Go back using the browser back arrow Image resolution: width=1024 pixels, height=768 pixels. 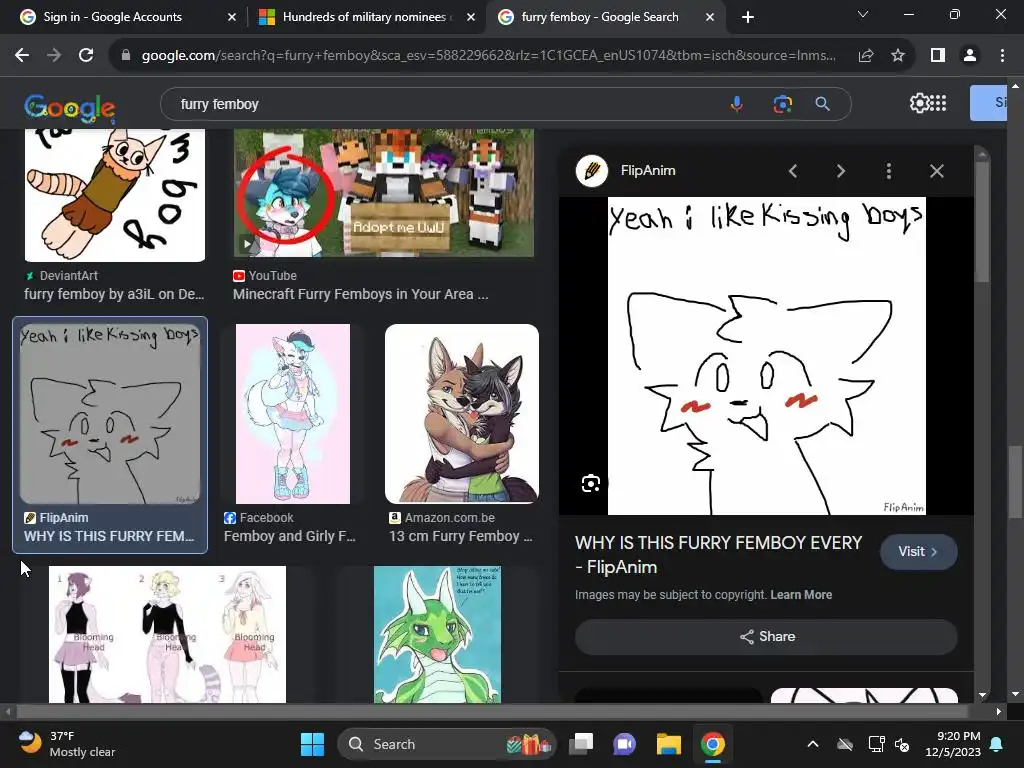22,56
